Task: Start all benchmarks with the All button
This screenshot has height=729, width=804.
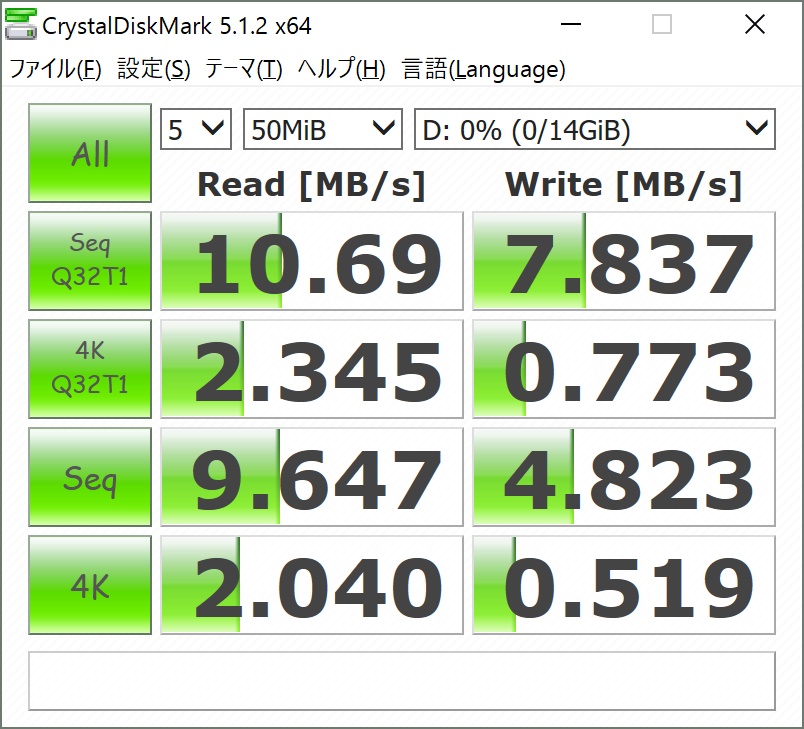Action: click(x=90, y=153)
